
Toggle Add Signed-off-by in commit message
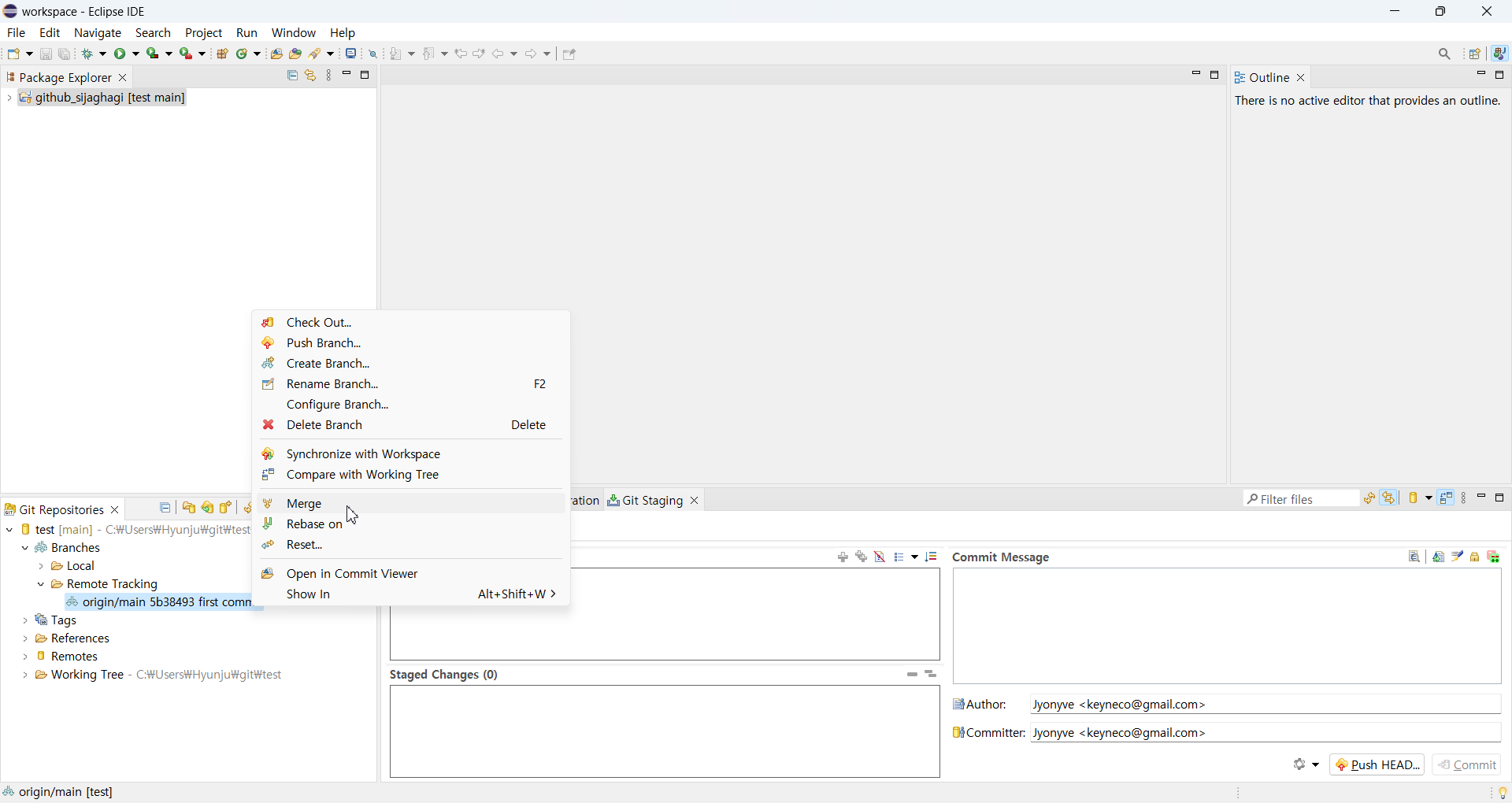coord(1458,557)
